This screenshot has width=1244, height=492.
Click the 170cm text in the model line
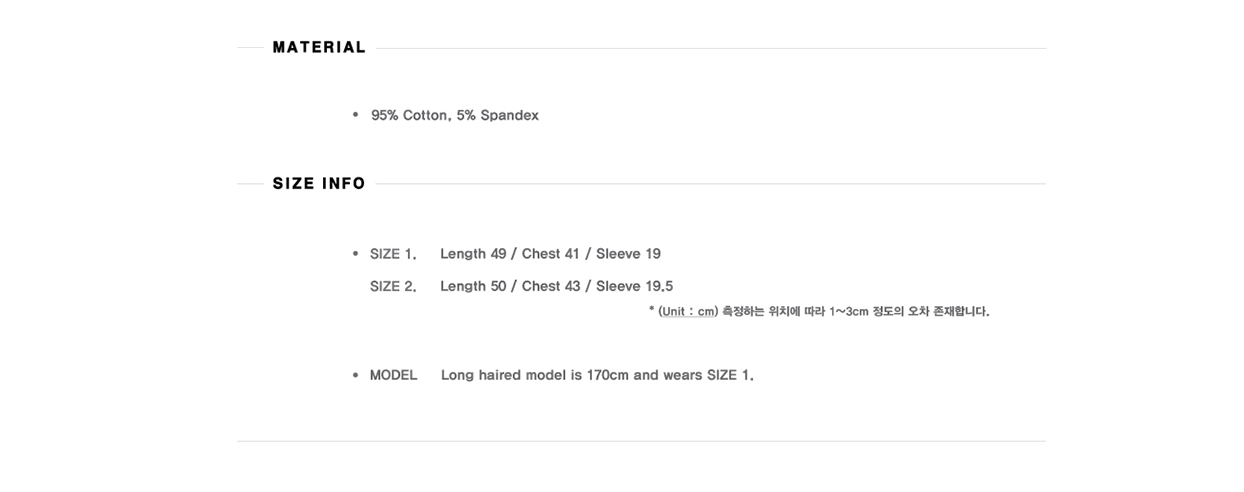(x=607, y=375)
